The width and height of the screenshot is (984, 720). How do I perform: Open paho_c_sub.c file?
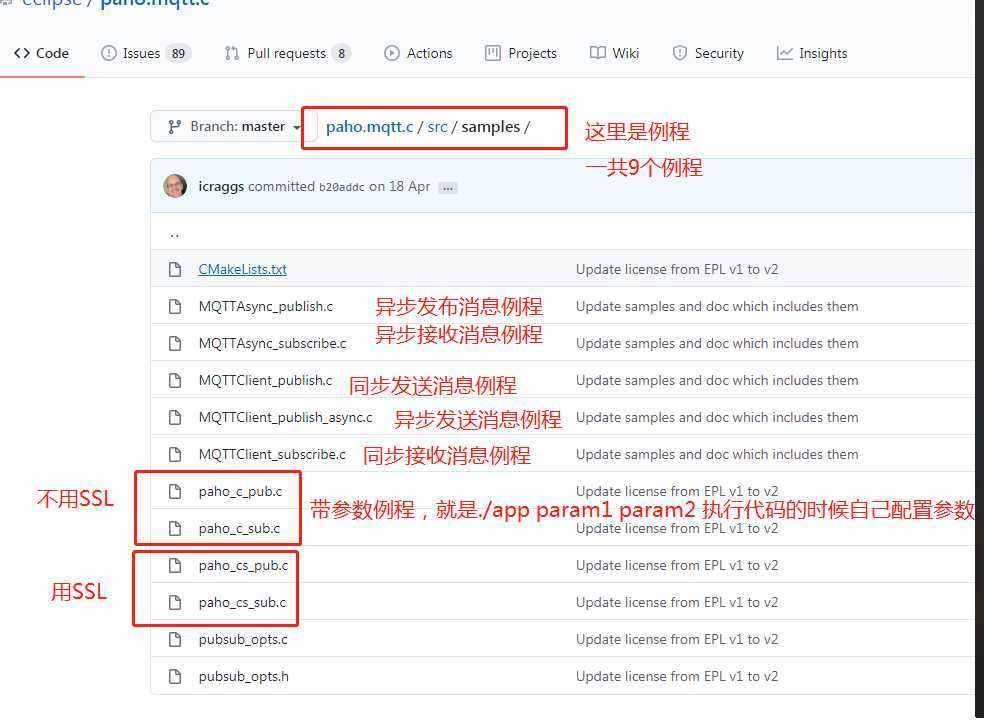[239, 529]
